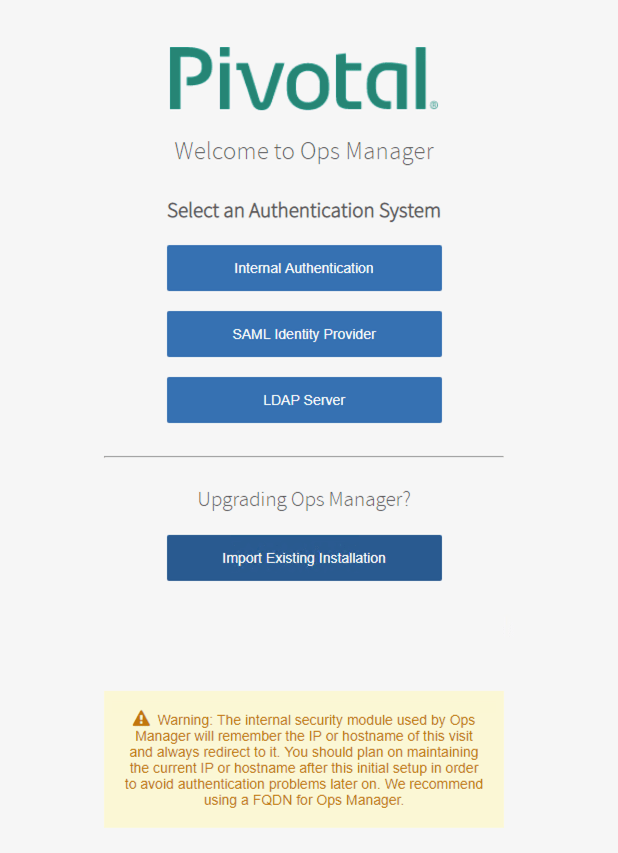
Task: Click the Internal Authentication button
Action: pyautogui.click(x=304, y=268)
